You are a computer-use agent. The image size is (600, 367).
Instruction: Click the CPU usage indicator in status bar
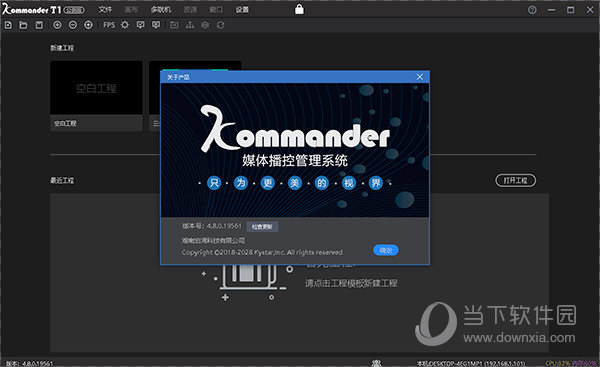[x=557, y=363]
